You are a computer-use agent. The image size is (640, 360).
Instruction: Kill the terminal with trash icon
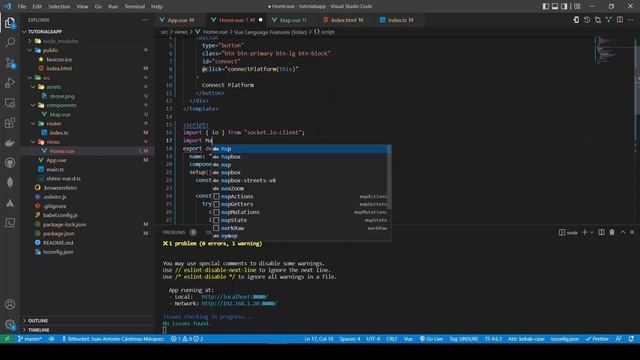612,232
